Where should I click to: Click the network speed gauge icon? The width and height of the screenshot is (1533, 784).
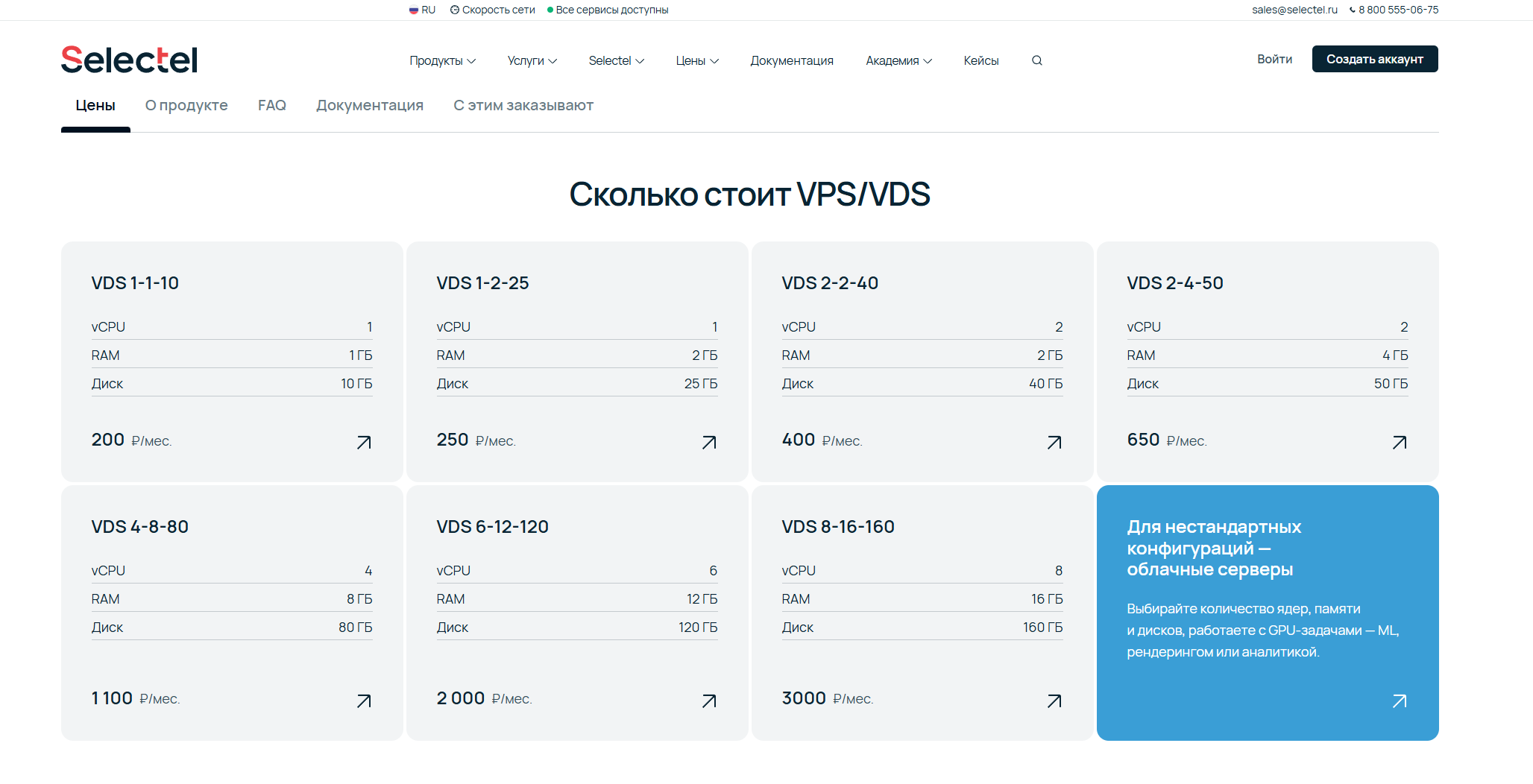[455, 10]
